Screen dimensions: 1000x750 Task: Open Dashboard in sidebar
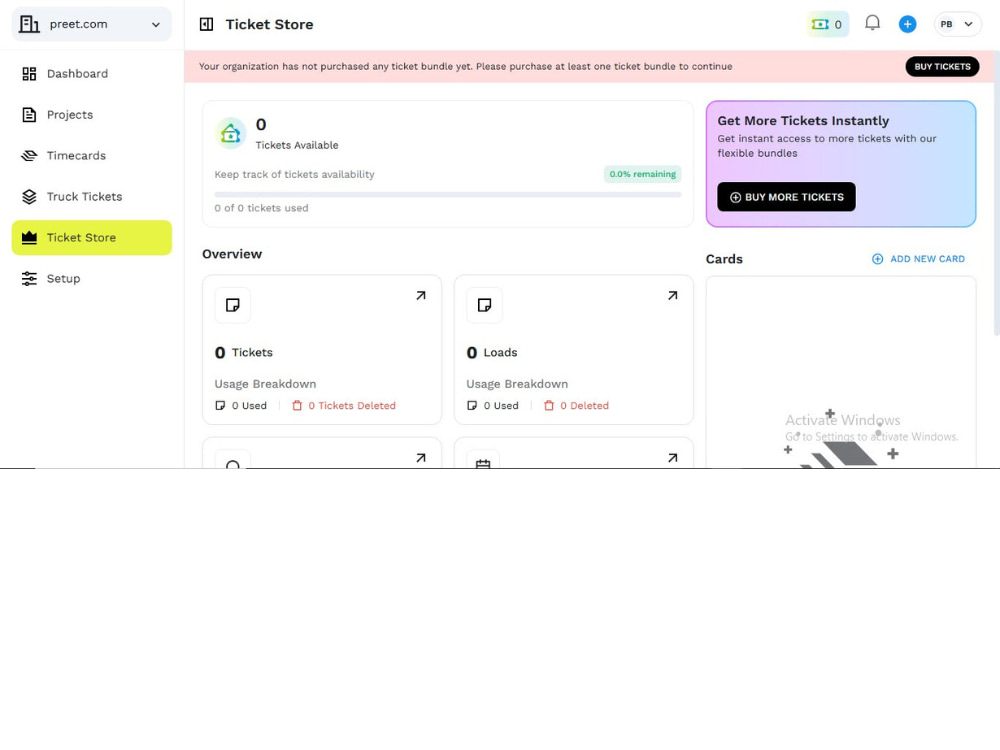pyautogui.click(x=91, y=74)
